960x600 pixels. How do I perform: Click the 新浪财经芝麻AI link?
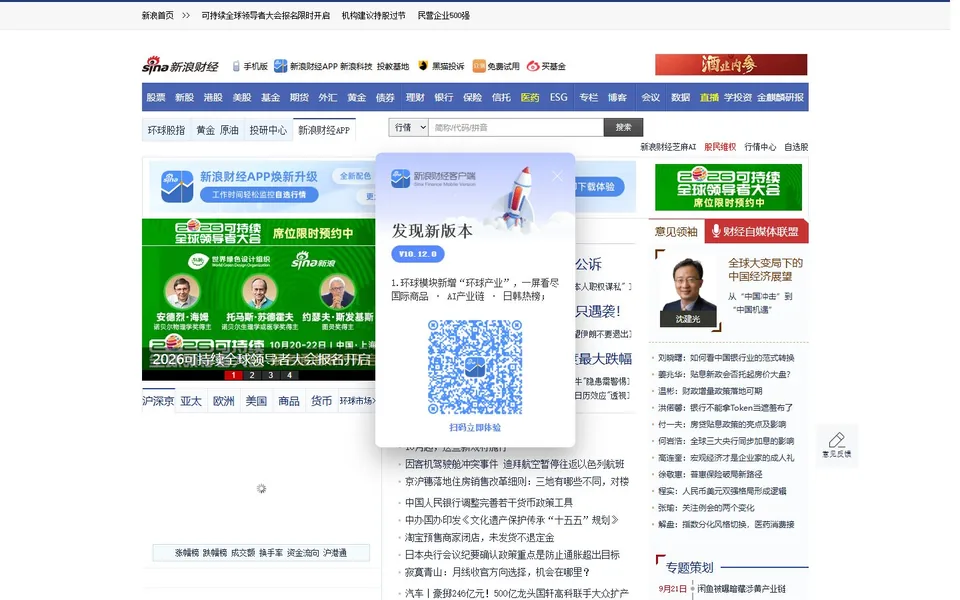(668, 147)
